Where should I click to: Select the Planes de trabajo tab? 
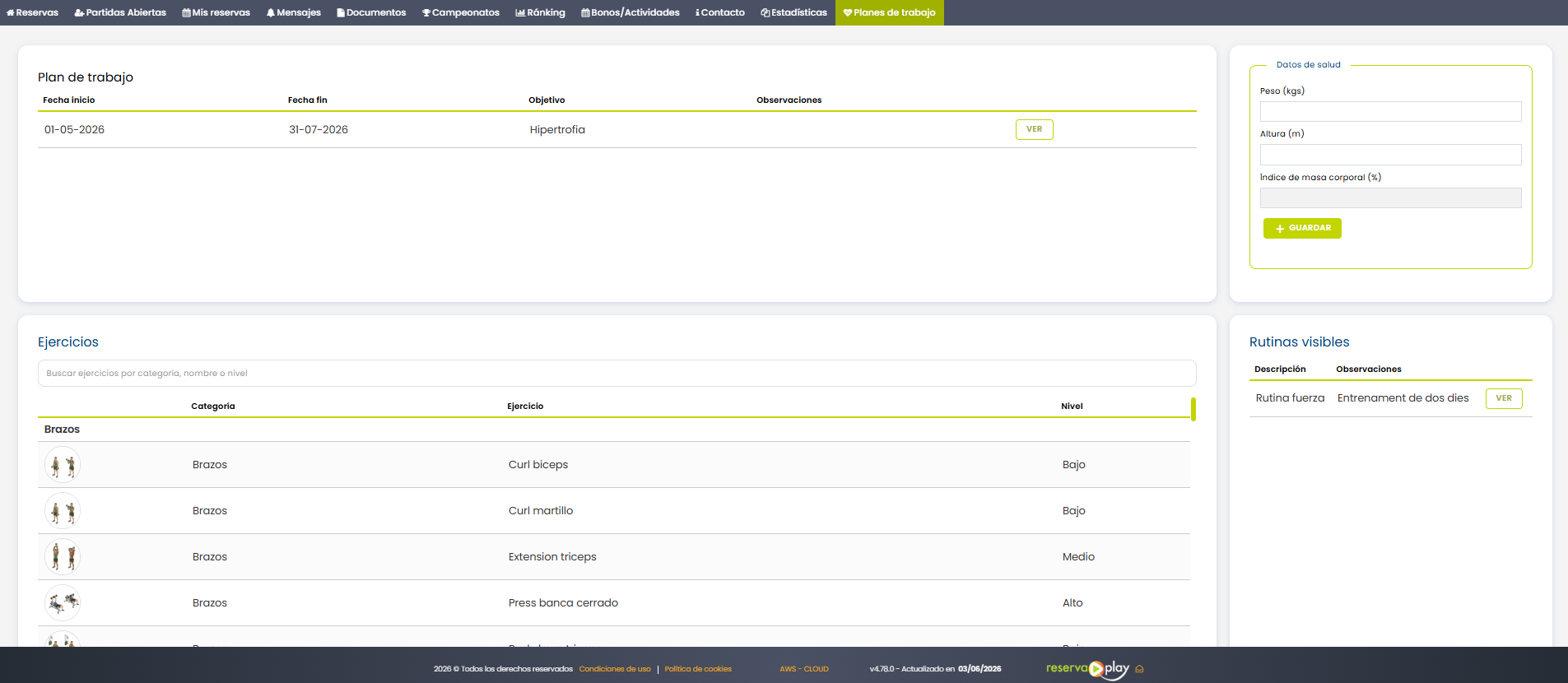(x=890, y=12)
